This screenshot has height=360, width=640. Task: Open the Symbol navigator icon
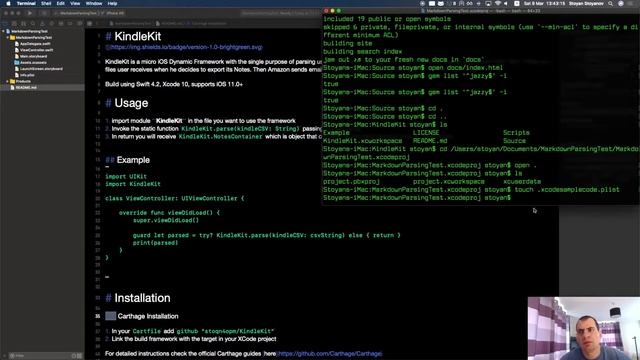(24, 24)
